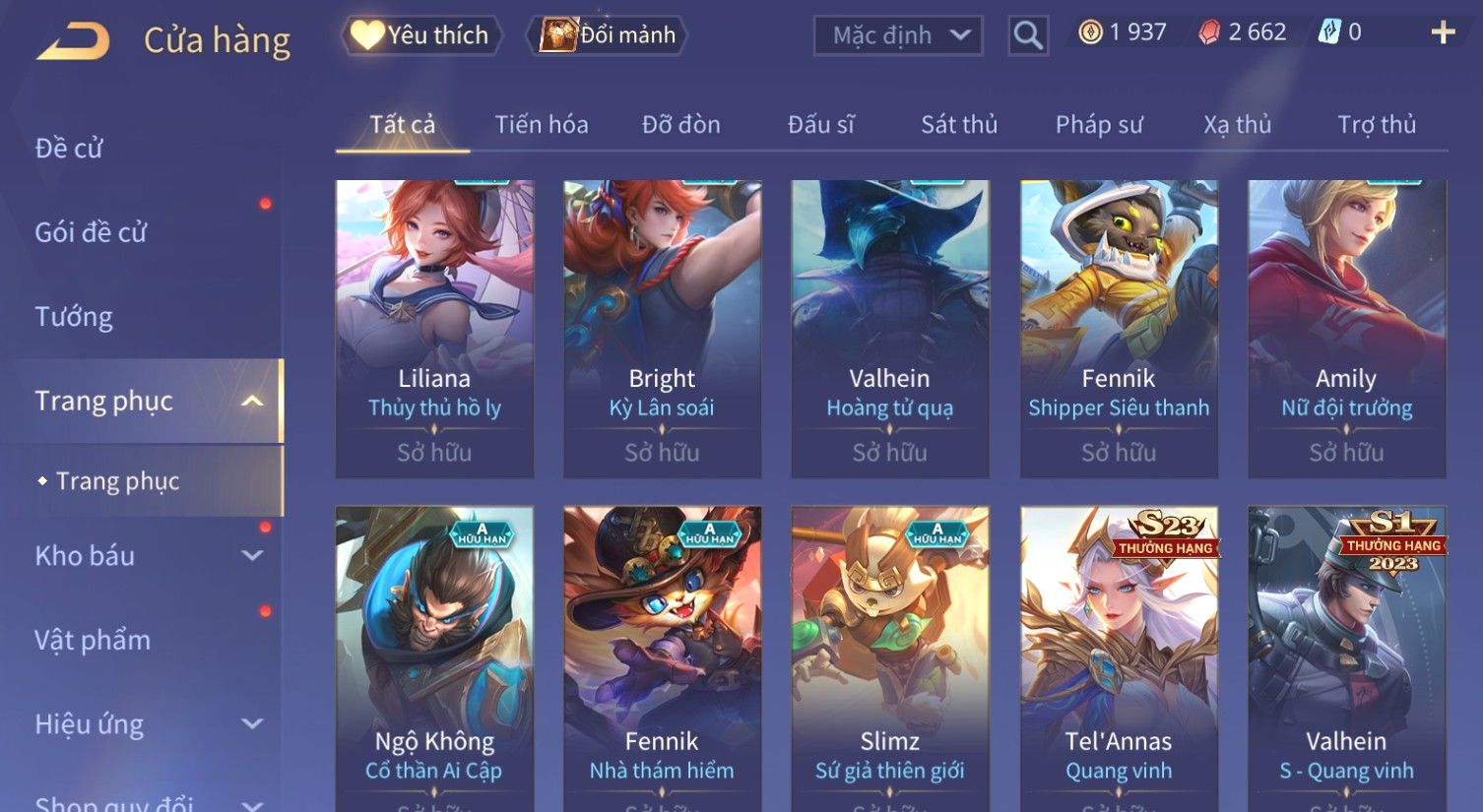The height and width of the screenshot is (812, 1483).
Task: Open the Vật phẩm sidebar entry
Action: coord(93,640)
